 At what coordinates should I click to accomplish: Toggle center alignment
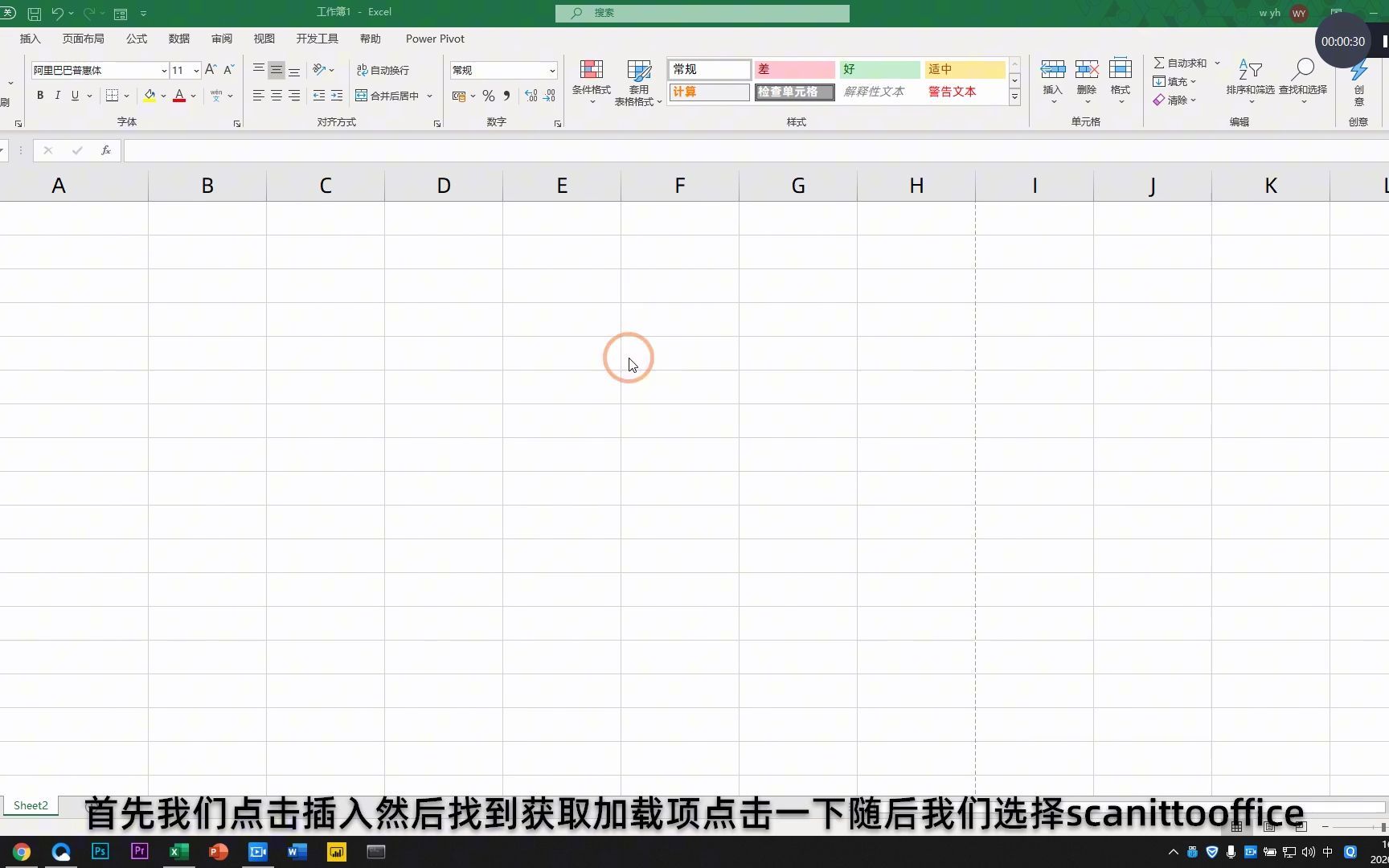pyautogui.click(x=276, y=96)
